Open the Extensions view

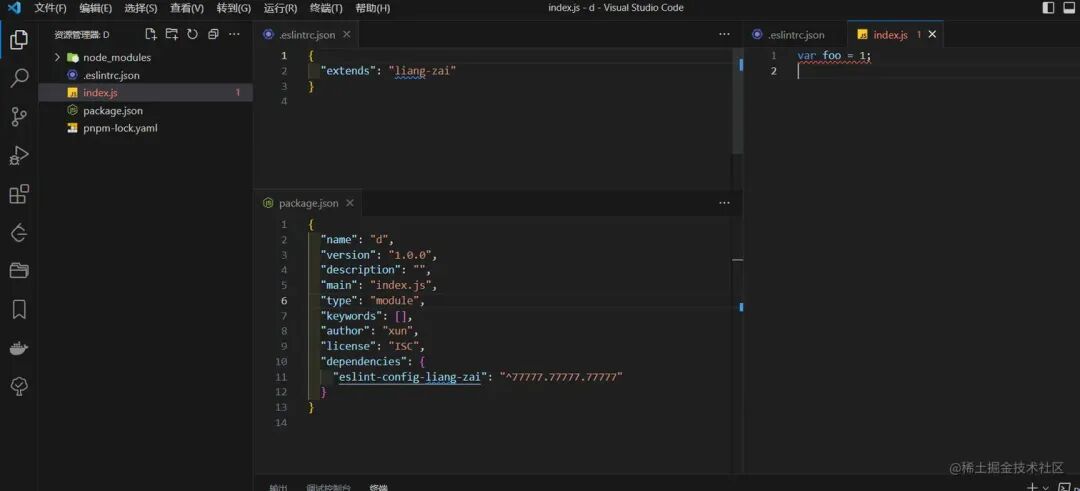(19, 194)
